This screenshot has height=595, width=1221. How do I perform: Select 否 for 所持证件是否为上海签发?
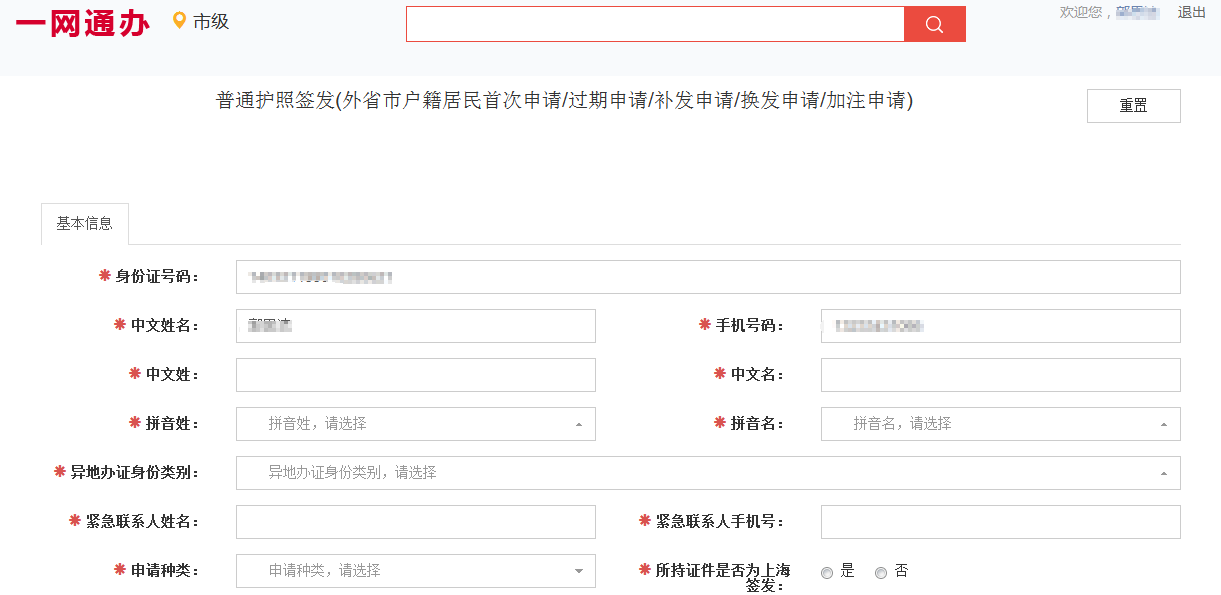[881, 573]
